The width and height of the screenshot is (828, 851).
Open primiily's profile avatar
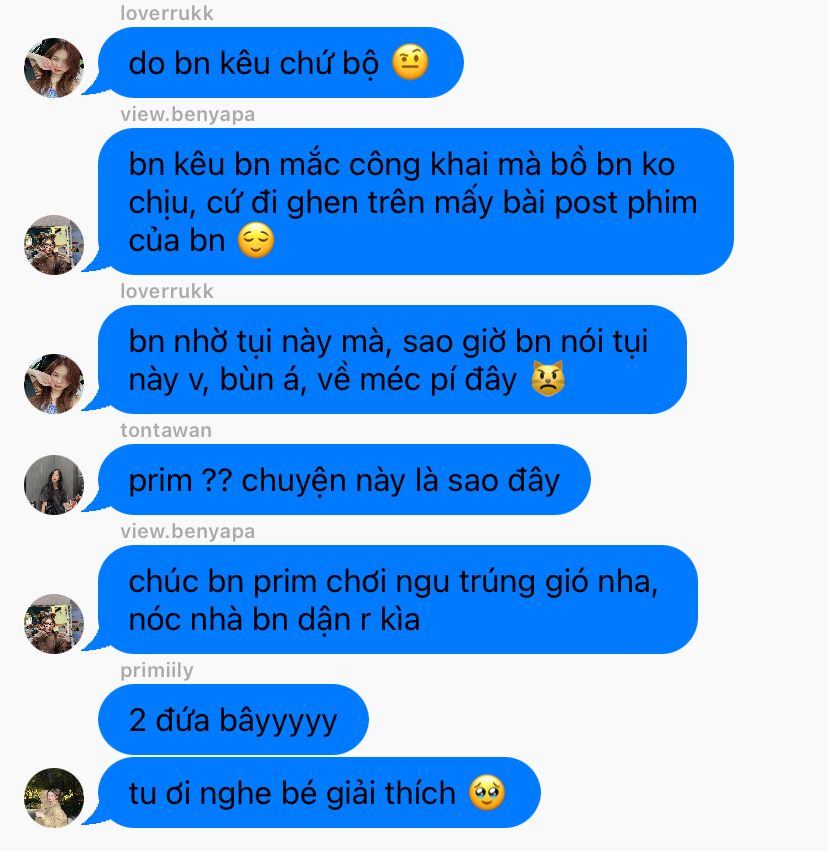54,798
